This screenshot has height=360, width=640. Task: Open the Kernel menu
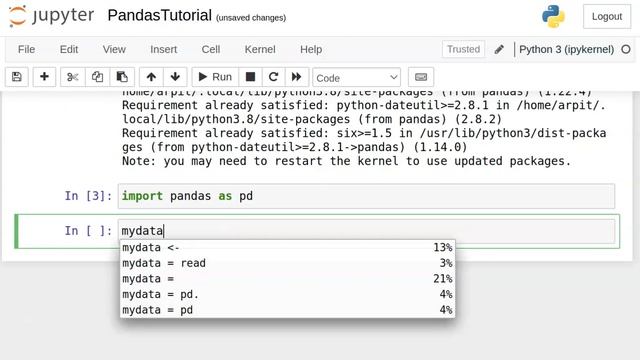(260, 49)
